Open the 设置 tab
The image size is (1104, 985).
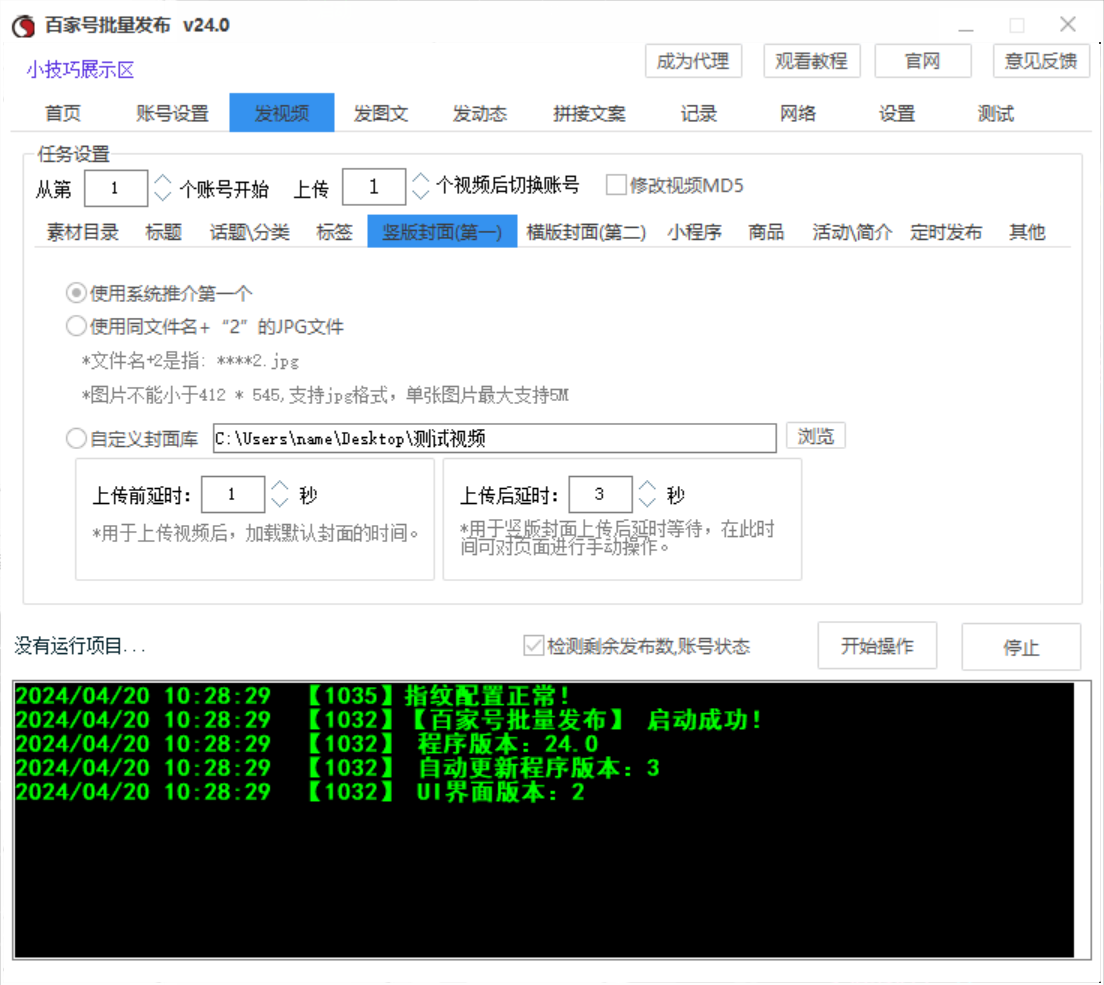pyautogui.click(x=896, y=113)
